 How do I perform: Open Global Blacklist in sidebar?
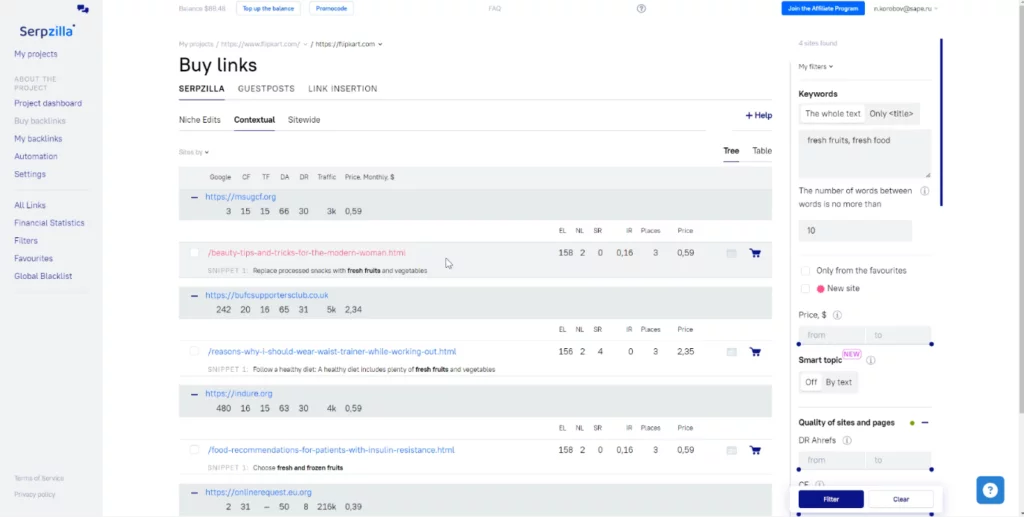(43, 276)
